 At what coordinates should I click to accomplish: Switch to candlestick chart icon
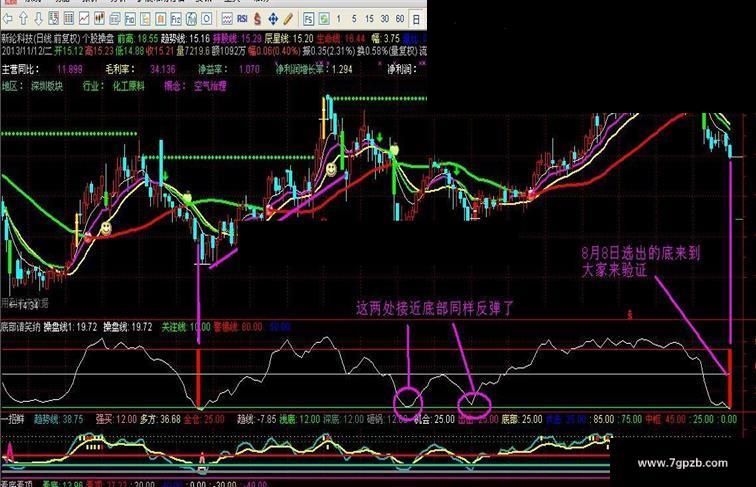(x=99, y=19)
